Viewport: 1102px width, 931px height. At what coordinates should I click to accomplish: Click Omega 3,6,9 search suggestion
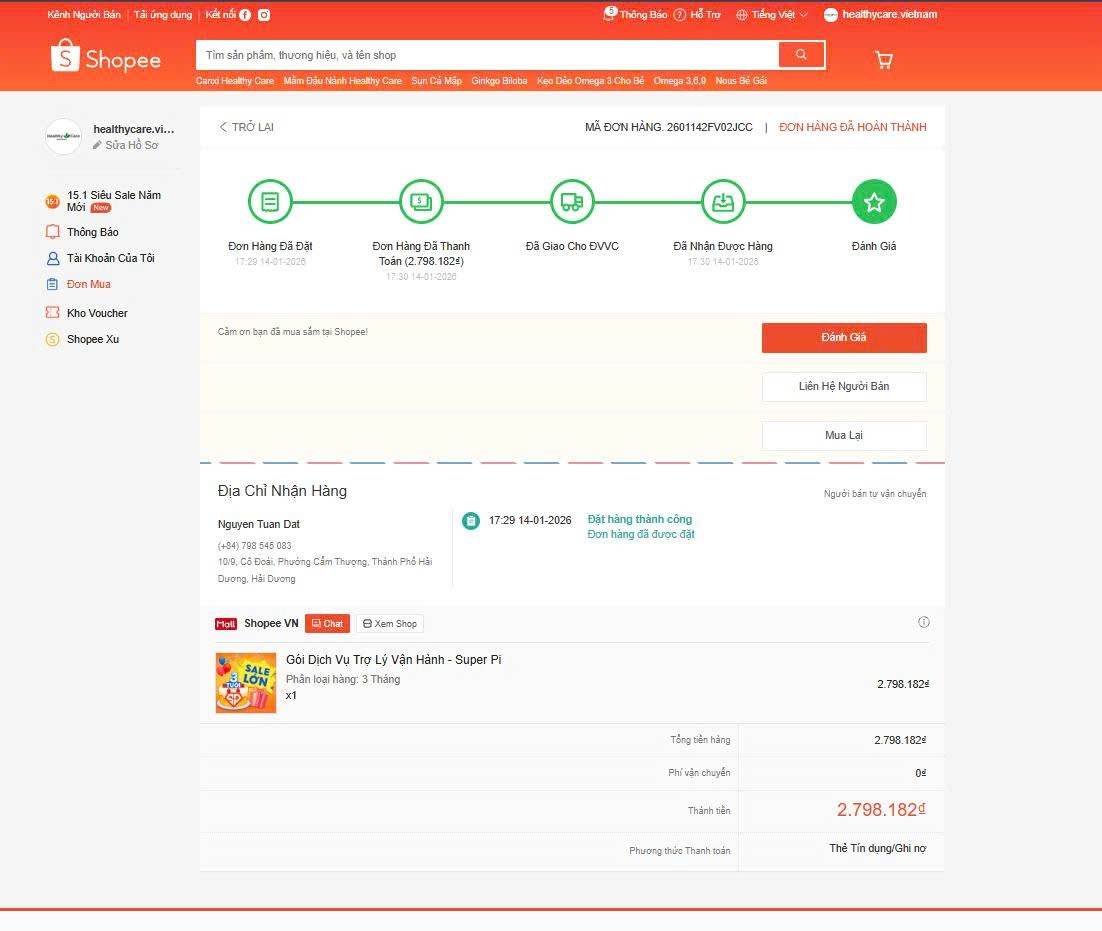pos(680,81)
